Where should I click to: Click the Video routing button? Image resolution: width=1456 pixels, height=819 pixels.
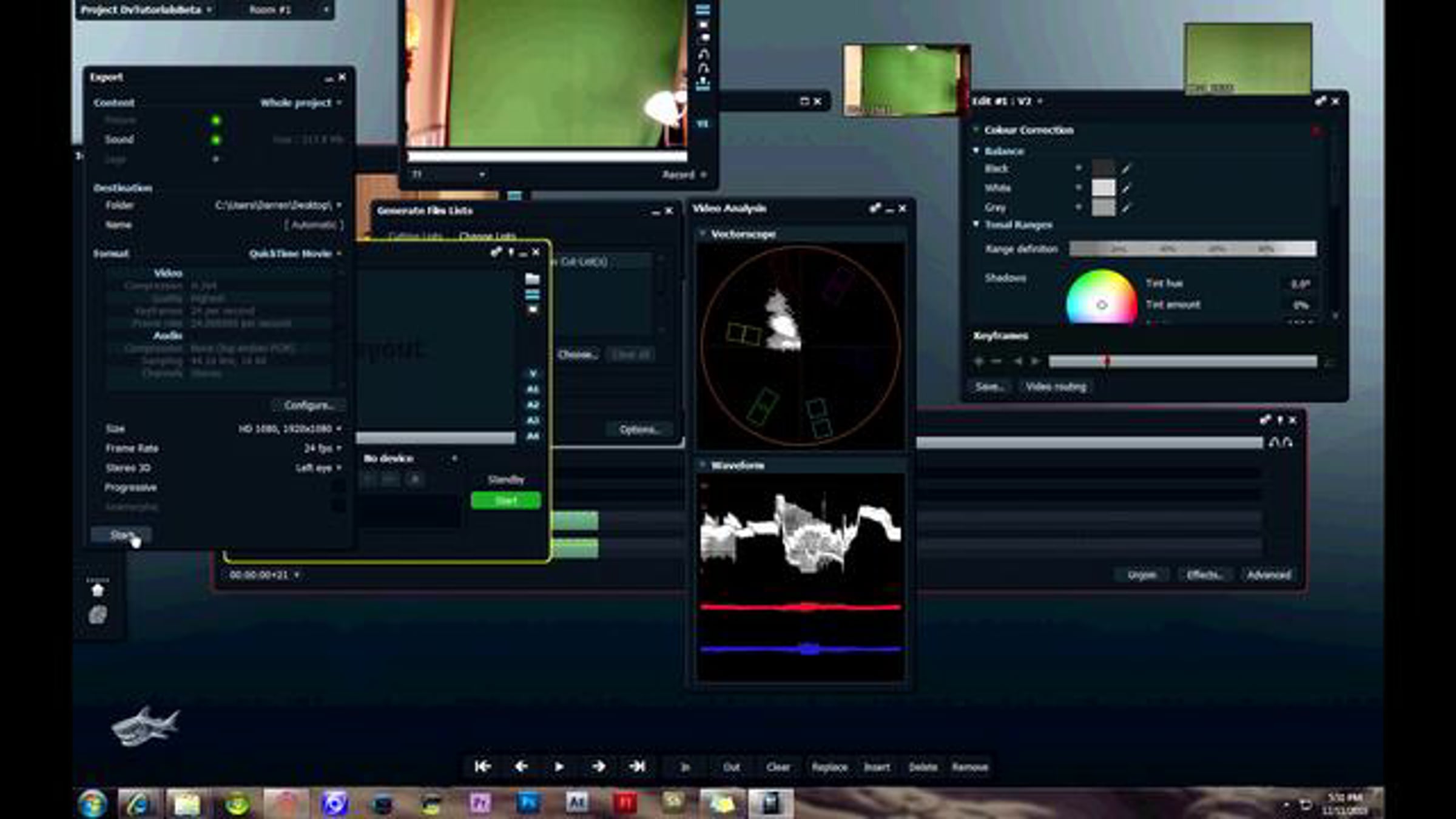coord(1056,386)
